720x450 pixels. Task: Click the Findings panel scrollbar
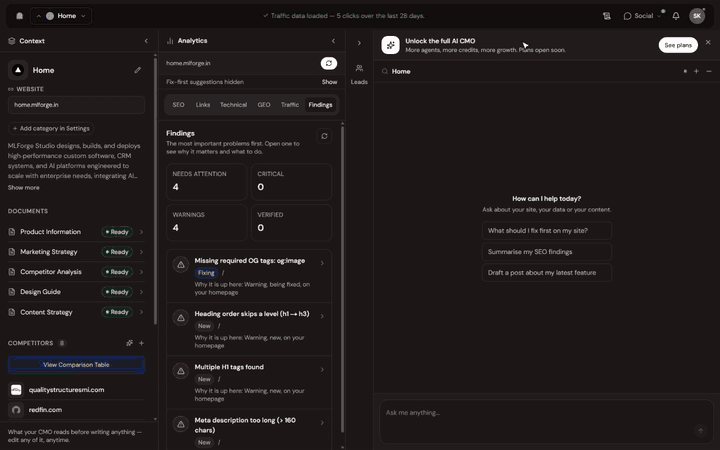coord(342,279)
